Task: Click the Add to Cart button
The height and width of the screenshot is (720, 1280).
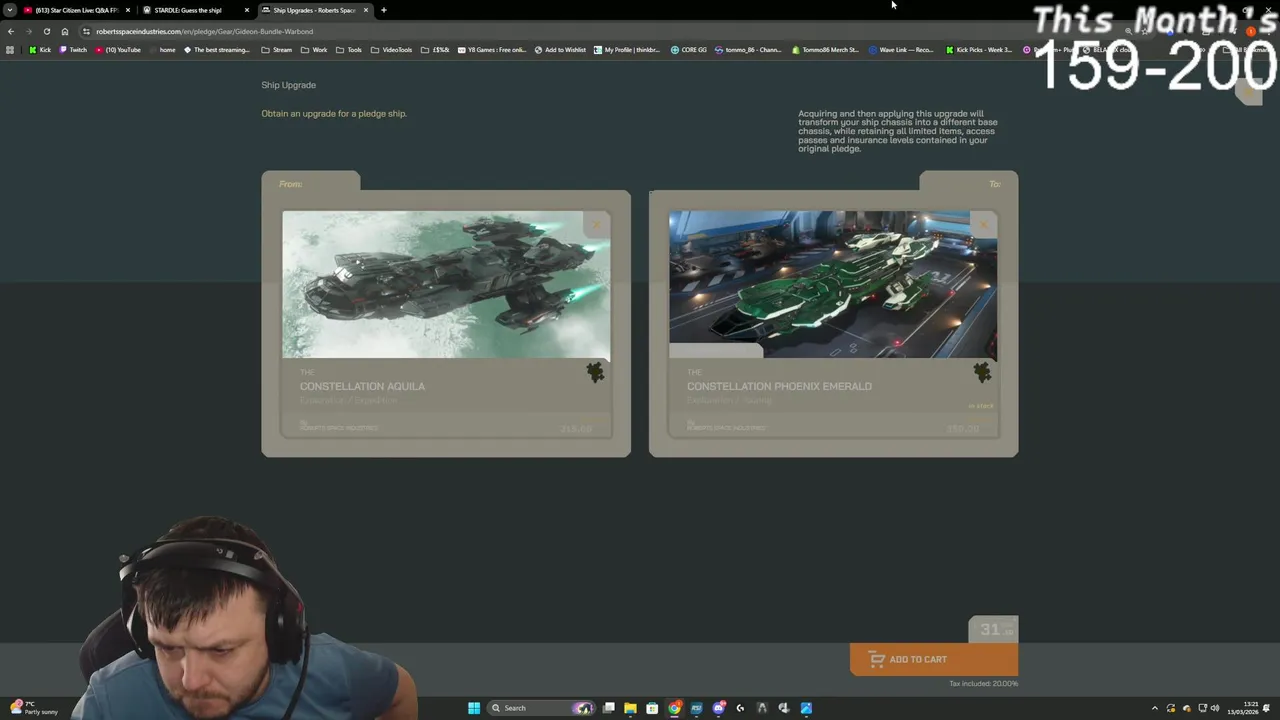Action: coord(934,659)
